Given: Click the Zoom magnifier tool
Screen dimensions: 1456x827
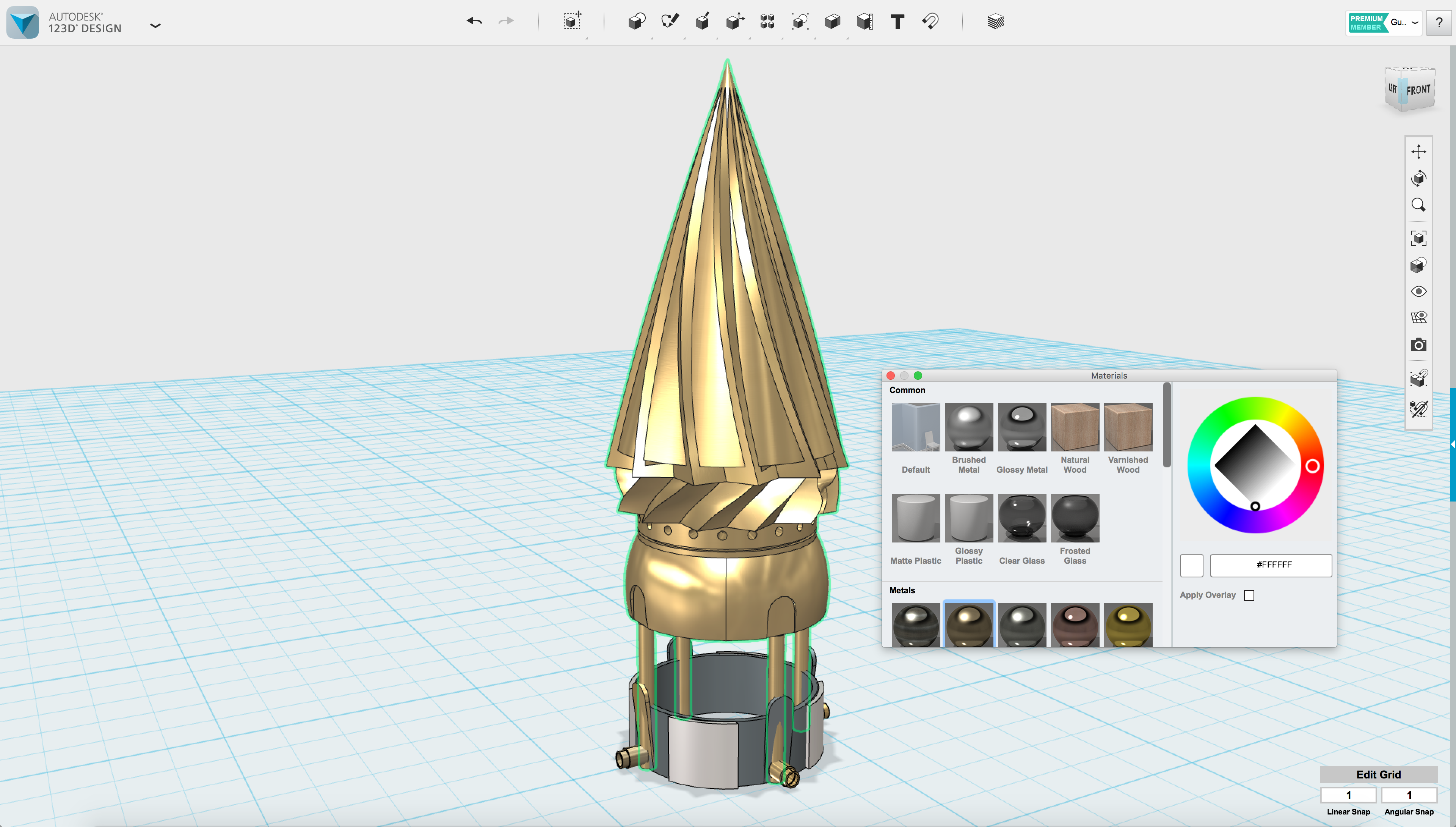Looking at the screenshot, I should pos(1418,205).
